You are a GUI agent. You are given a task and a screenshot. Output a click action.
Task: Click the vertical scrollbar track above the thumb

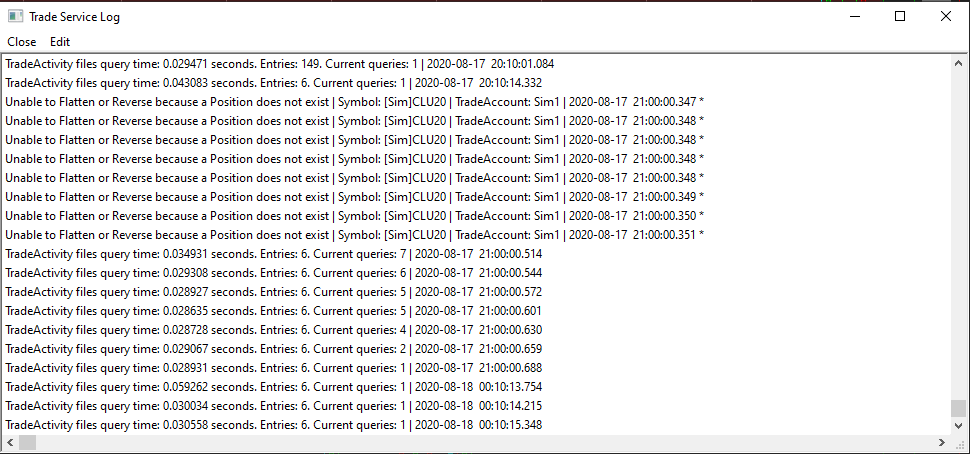959,230
